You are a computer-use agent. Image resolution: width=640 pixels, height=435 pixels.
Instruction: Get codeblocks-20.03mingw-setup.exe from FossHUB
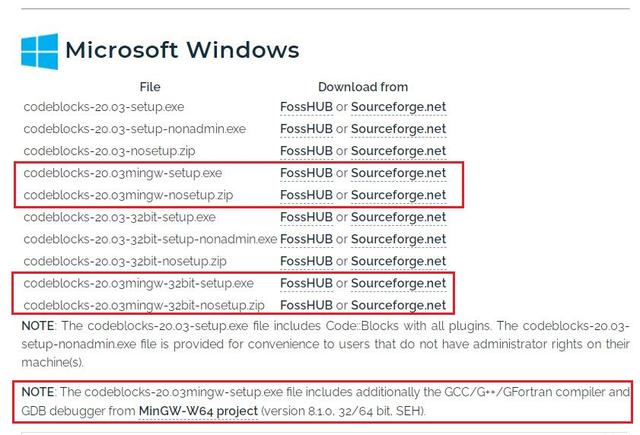307,173
